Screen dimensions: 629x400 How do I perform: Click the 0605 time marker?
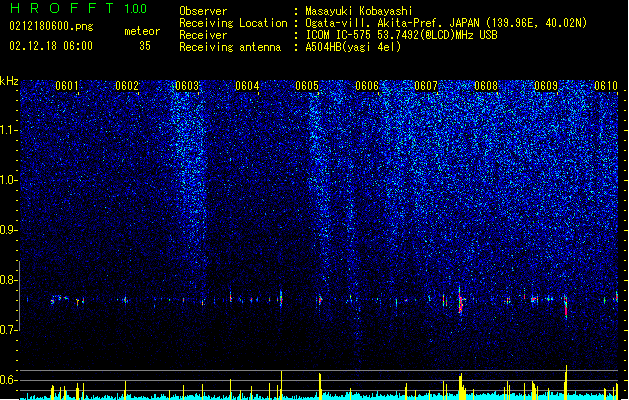tap(307, 86)
